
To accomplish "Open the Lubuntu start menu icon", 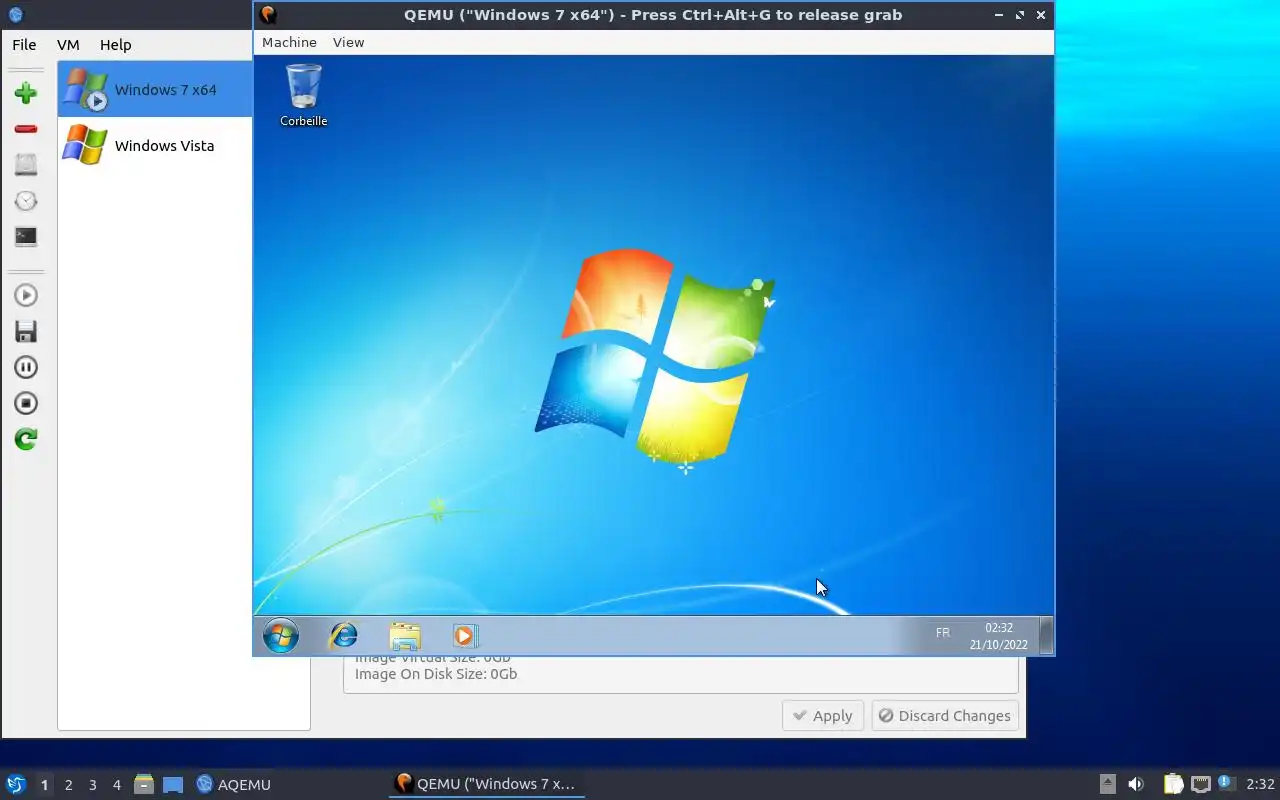I will point(16,784).
